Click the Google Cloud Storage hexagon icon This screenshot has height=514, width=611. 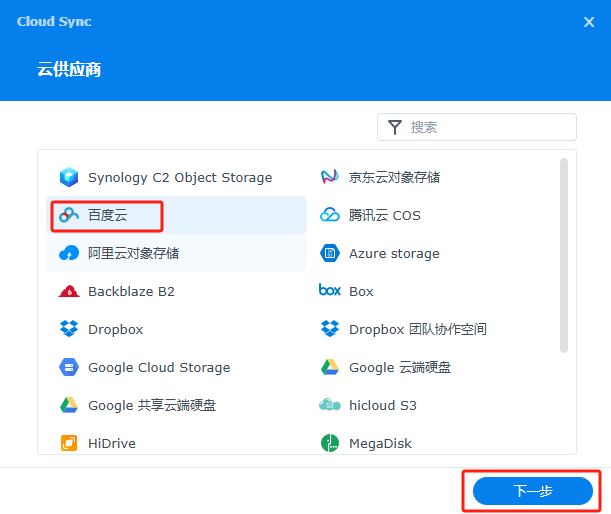click(x=69, y=367)
